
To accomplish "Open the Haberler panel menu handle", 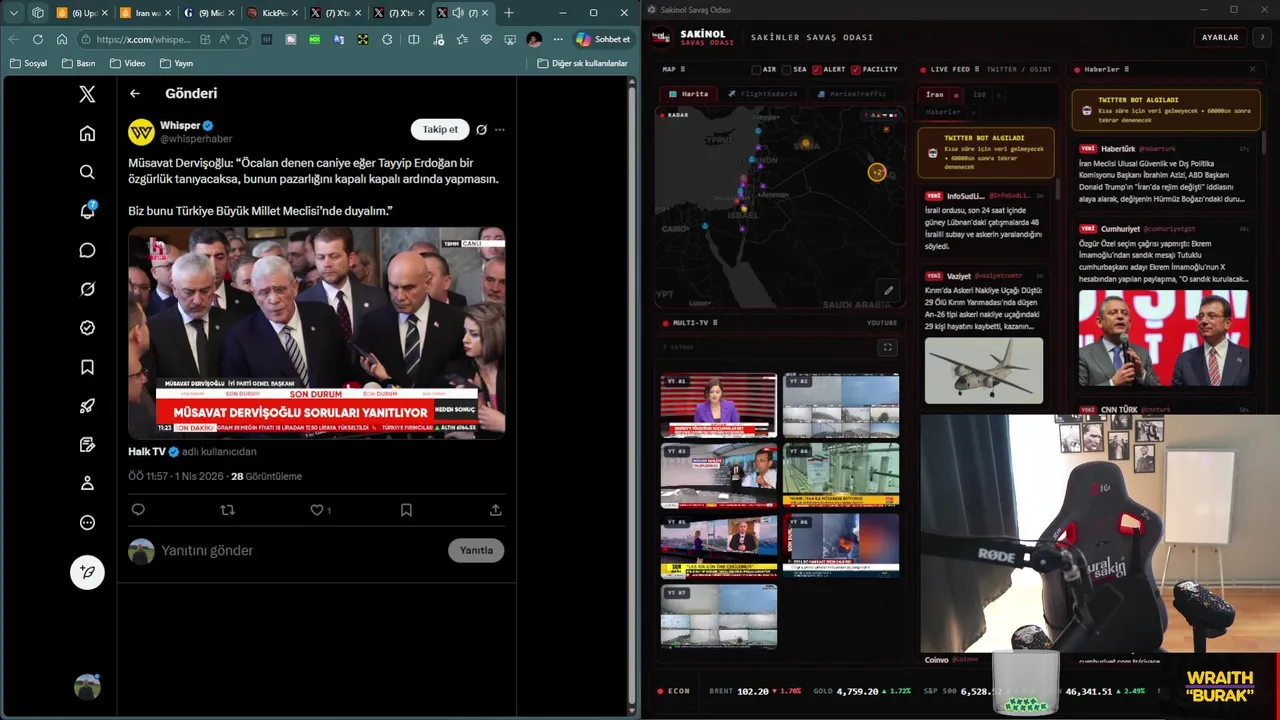I will 1128,69.
